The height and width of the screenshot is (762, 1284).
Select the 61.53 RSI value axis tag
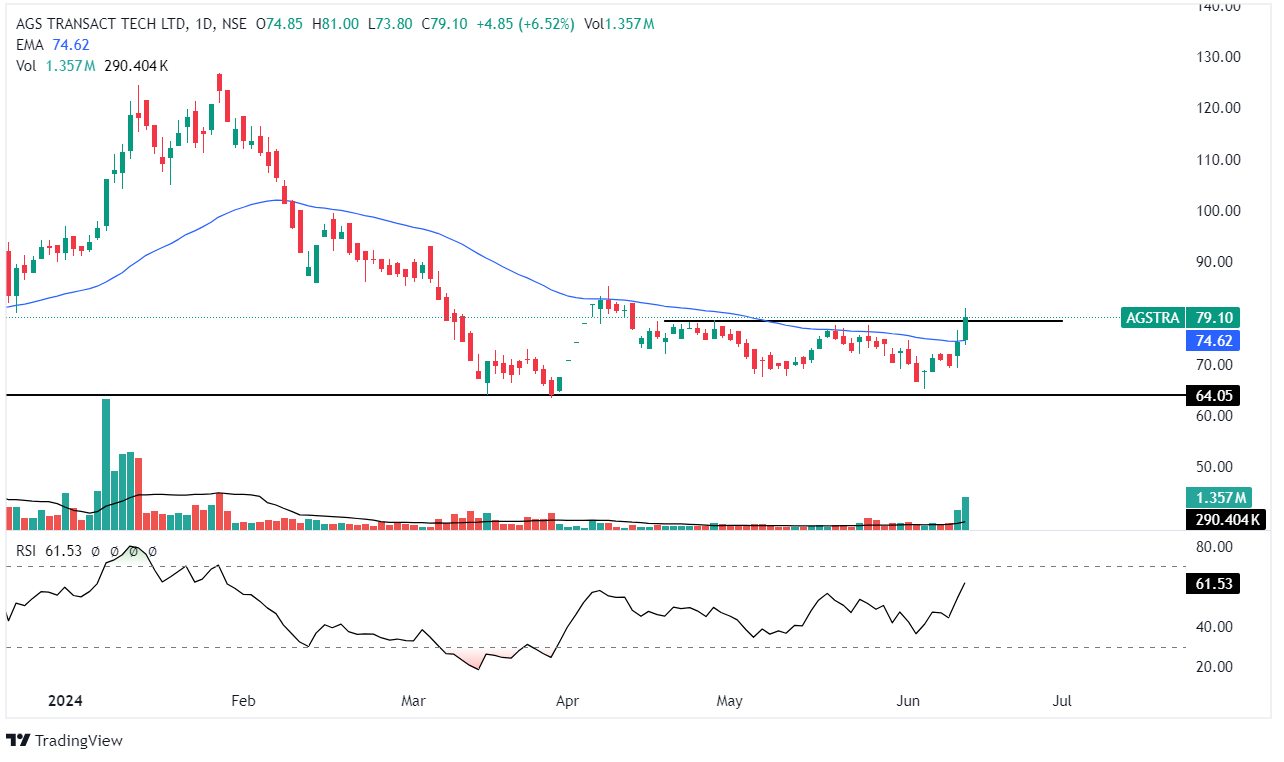point(1212,584)
